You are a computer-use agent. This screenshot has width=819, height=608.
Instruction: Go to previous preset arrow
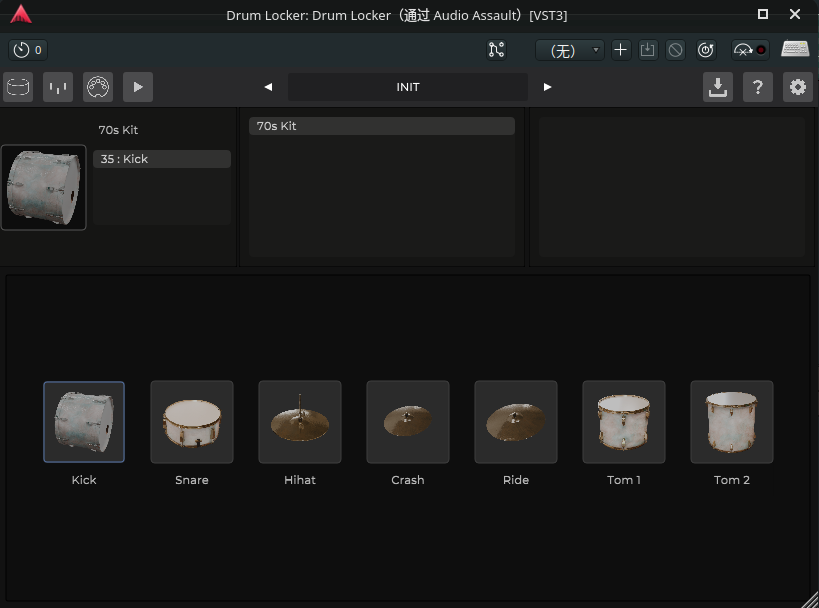268,87
